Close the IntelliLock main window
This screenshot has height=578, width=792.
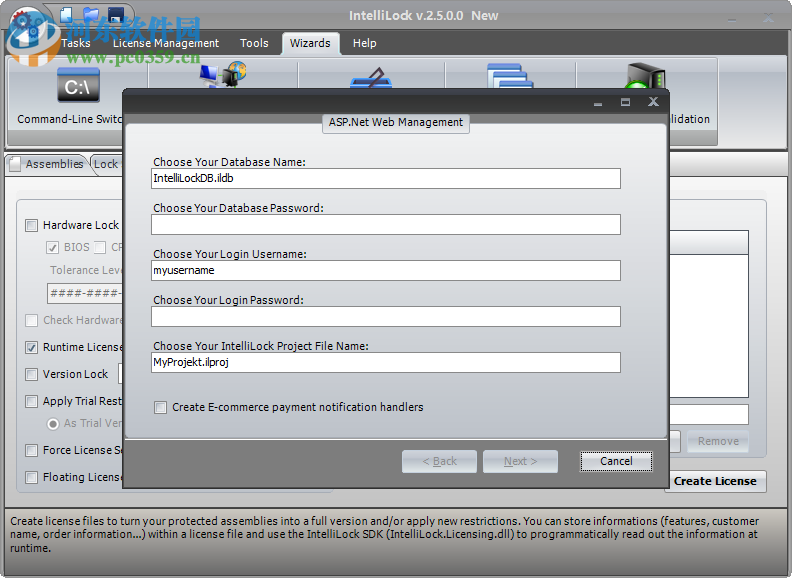pyautogui.click(x=768, y=18)
